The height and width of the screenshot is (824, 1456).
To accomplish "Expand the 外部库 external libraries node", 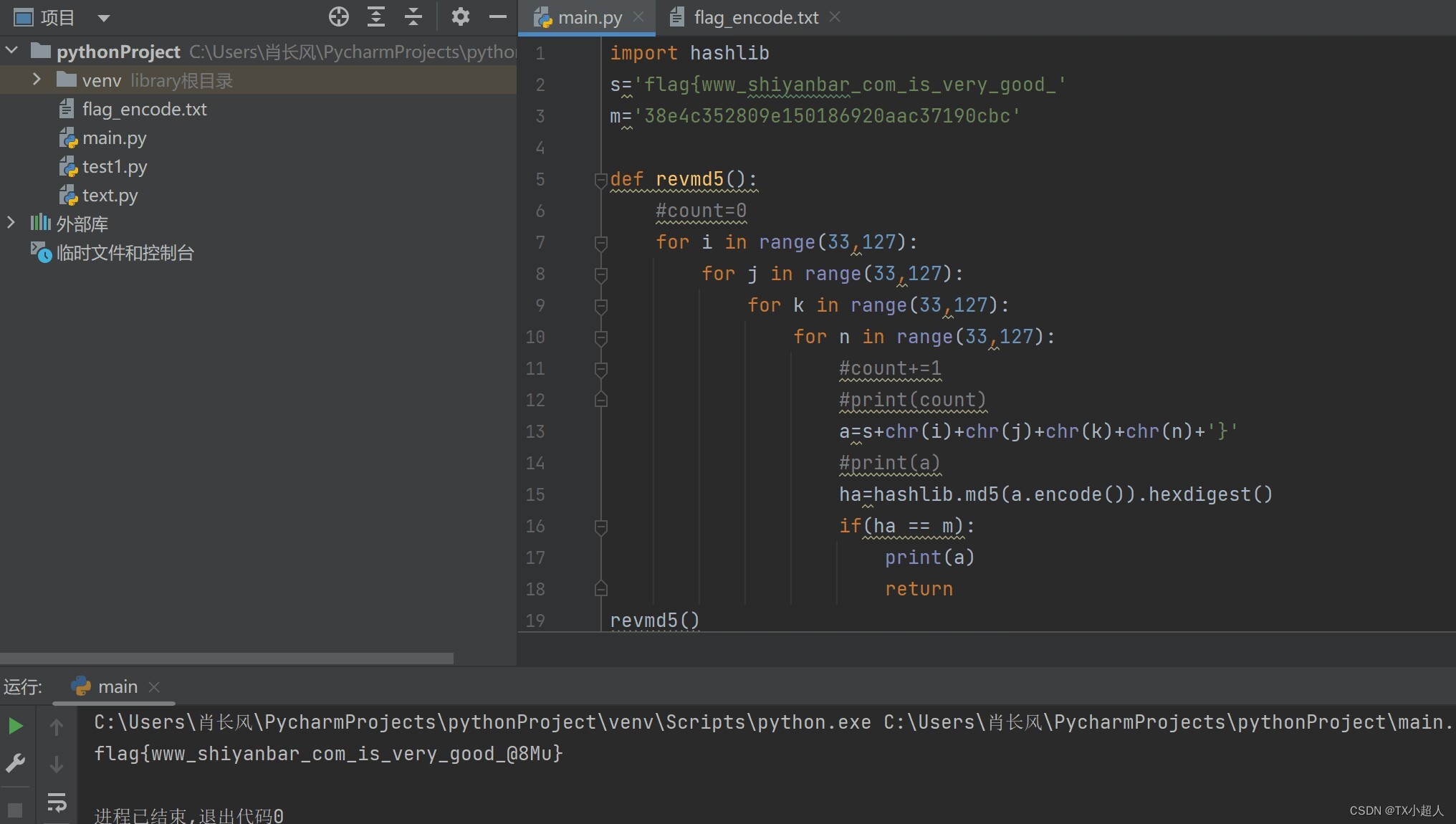I will pyautogui.click(x=11, y=223).
